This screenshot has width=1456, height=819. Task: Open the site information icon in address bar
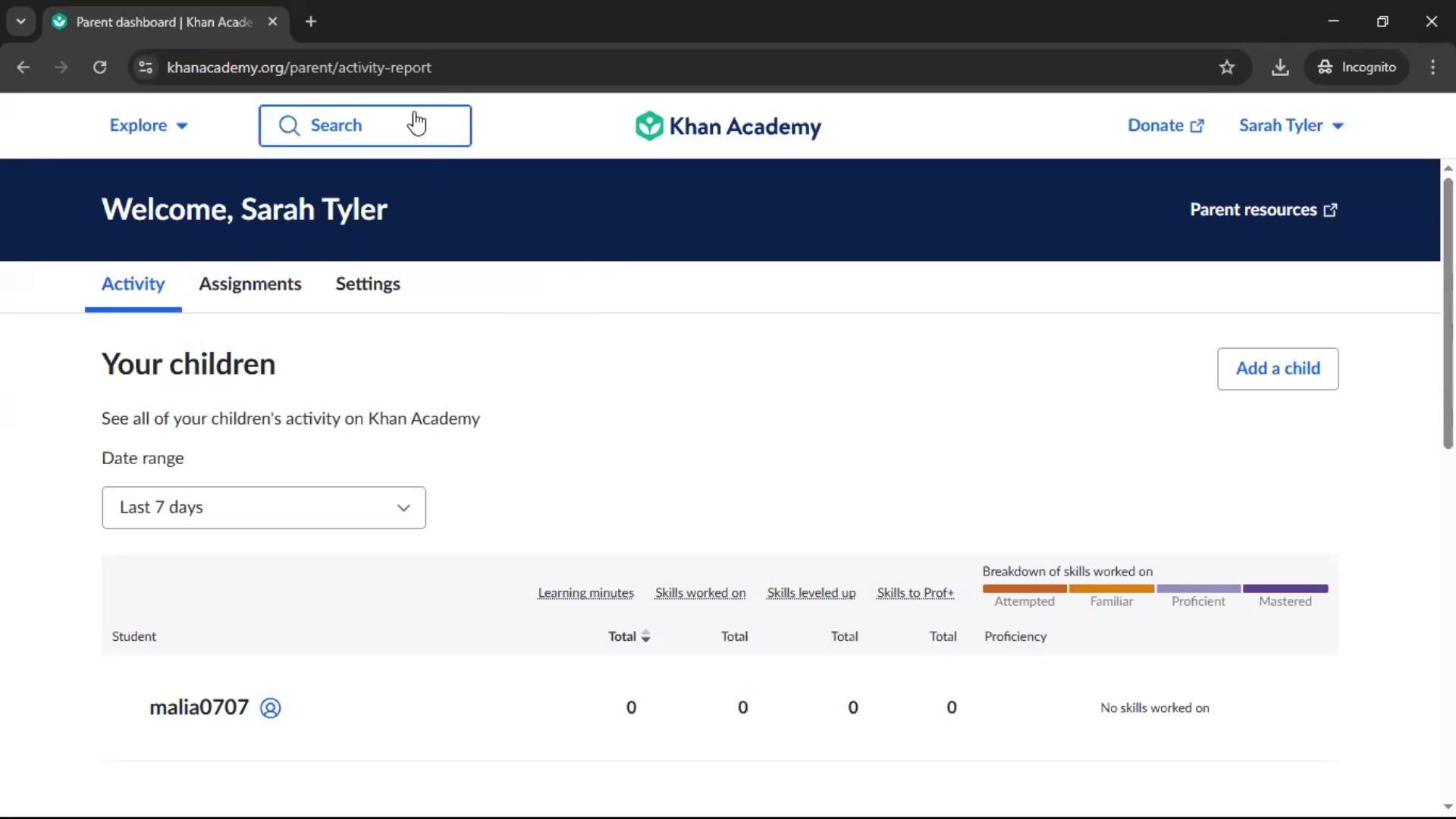[x=146, y=67]
